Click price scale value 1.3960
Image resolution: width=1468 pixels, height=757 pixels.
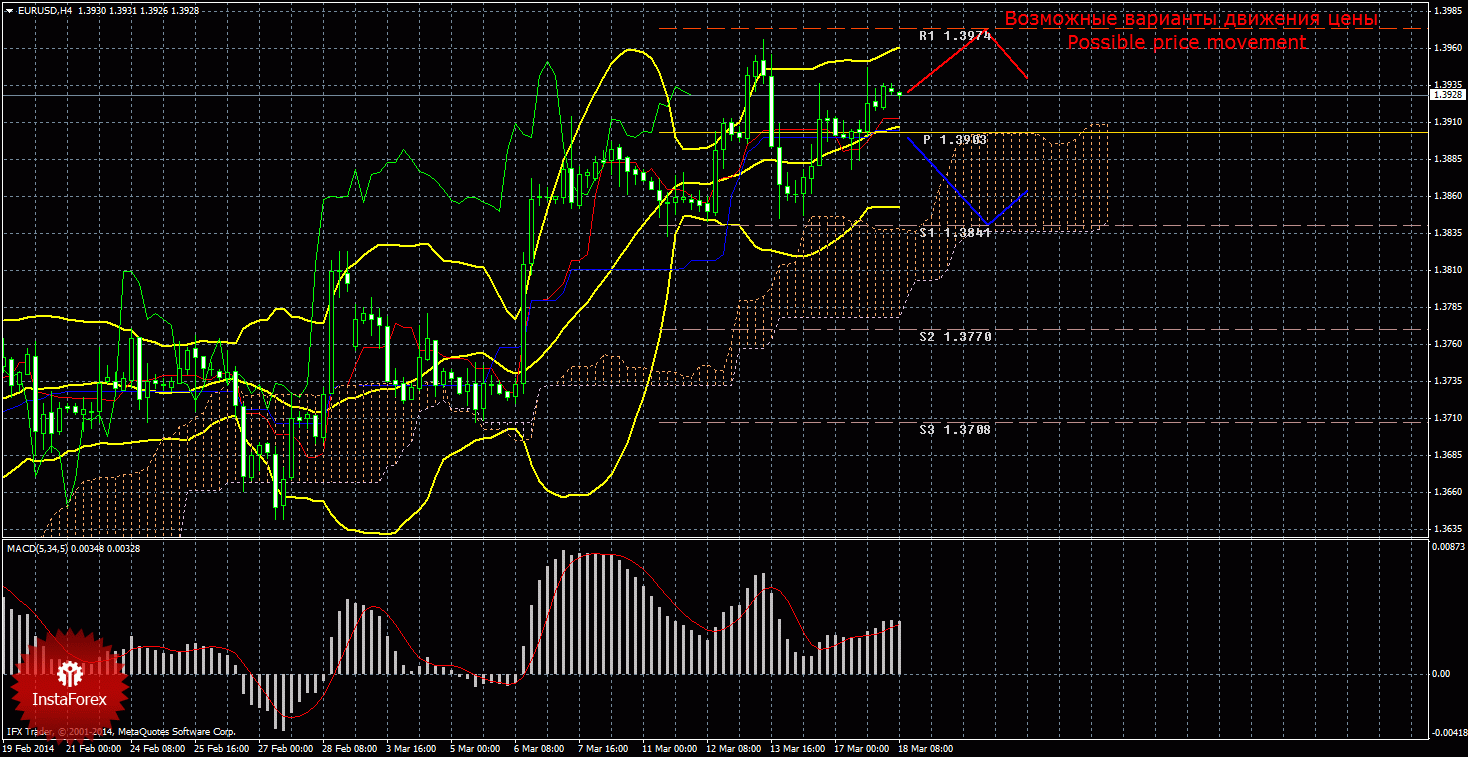pyautogui.click(x=1448, y=48)
